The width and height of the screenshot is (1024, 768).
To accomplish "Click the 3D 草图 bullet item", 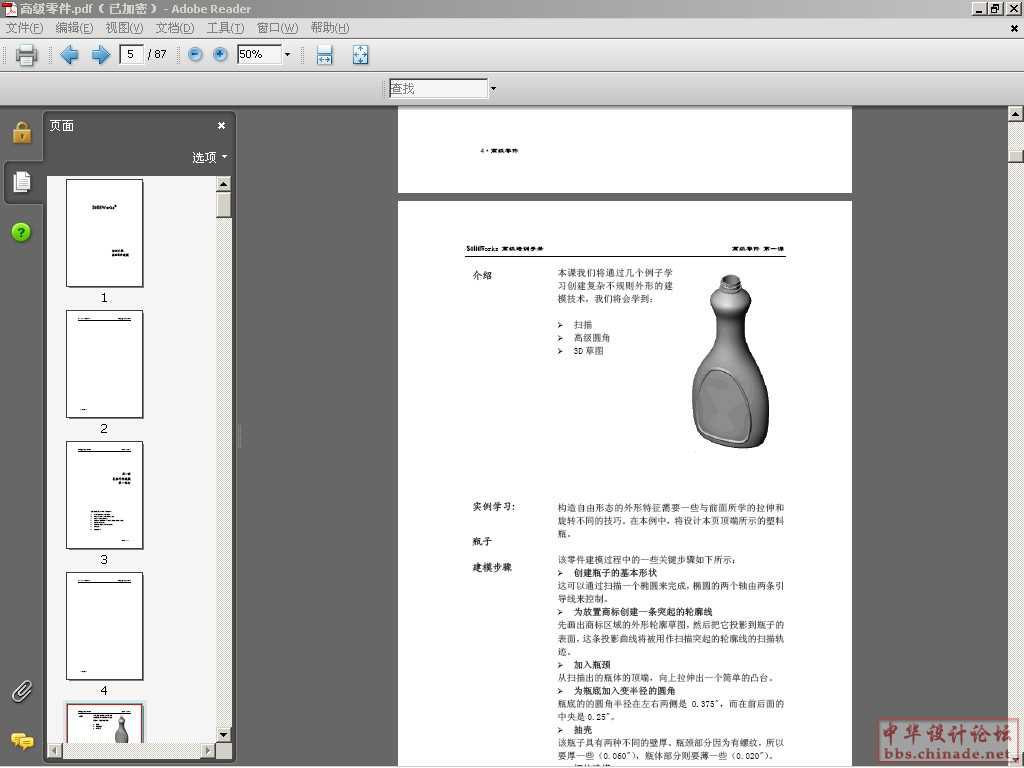I will tap(588, 351).
